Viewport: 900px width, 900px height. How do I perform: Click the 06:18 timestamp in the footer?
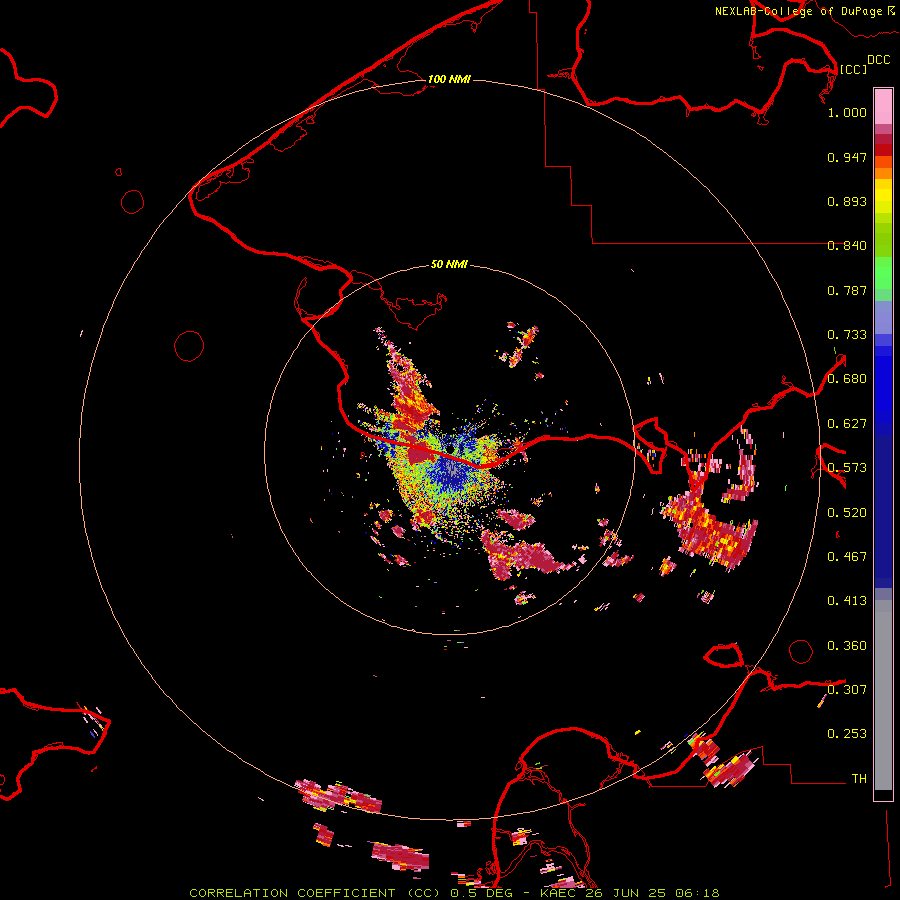[x=697, y=893]
